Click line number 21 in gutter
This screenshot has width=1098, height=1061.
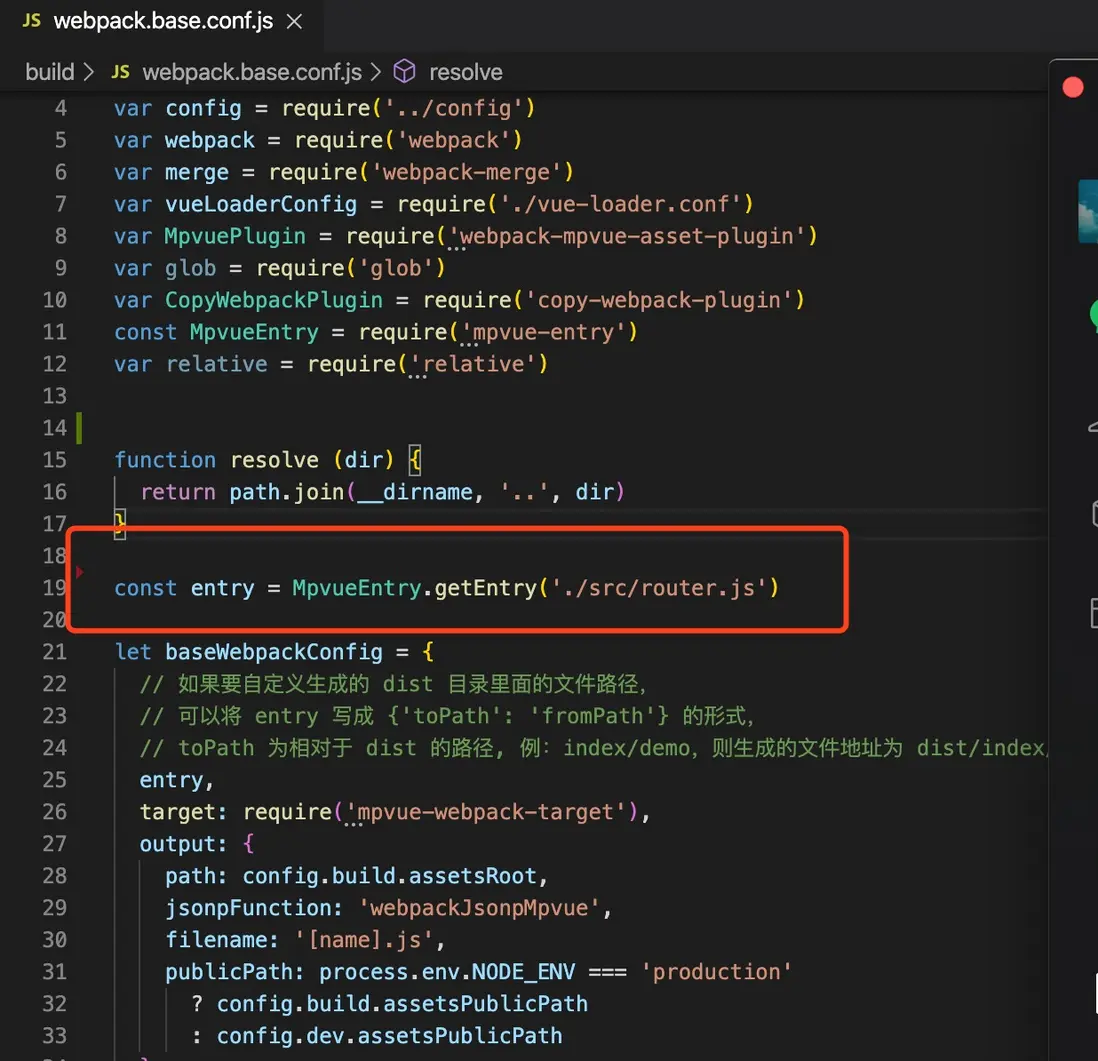point(55,652)
